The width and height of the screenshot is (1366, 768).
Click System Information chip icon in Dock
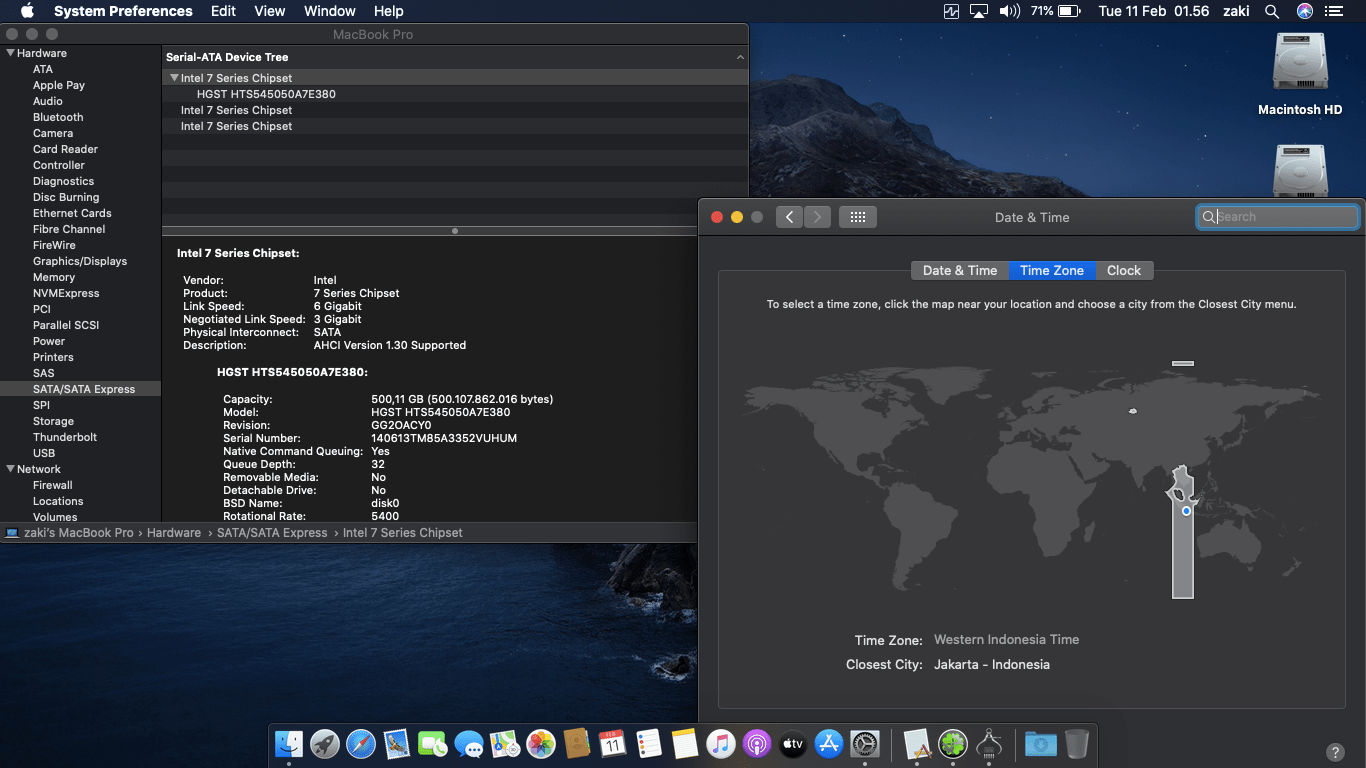(x=989, y=743)
